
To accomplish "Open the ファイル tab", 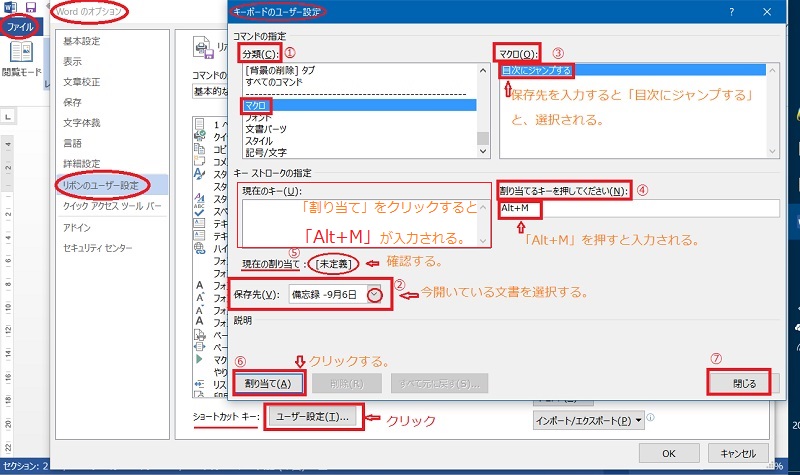I will 20,27.
